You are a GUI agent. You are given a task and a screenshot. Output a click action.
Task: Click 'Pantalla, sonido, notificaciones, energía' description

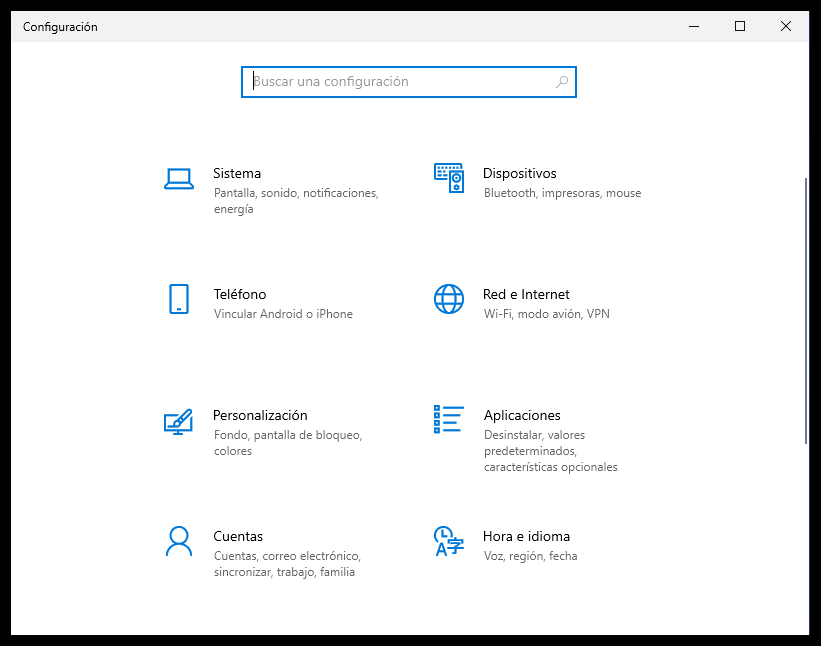296,201
